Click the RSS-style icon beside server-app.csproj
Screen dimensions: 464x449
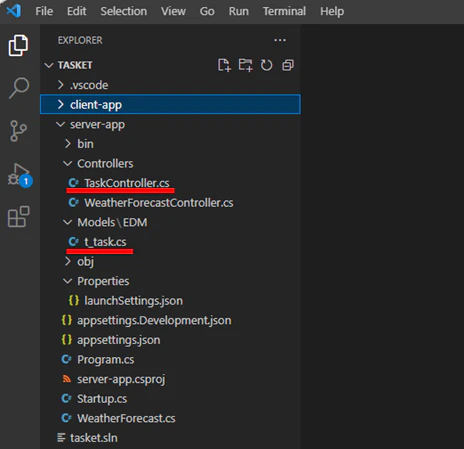tap(67, 379)
